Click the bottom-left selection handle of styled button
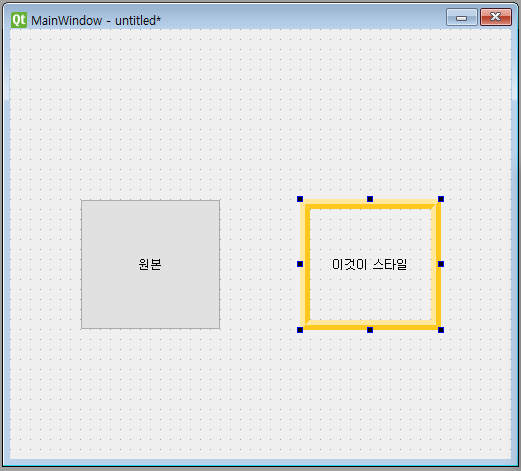 point(300,330)
